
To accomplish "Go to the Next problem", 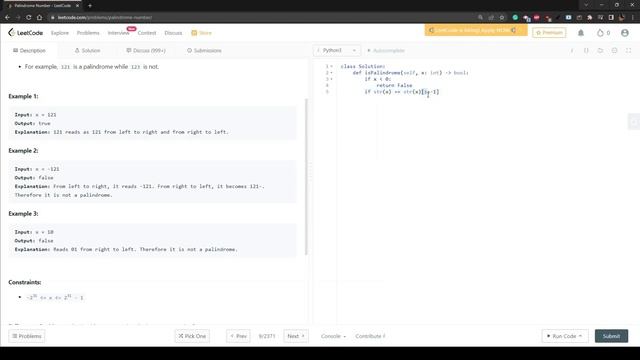I will coord(296,336).
